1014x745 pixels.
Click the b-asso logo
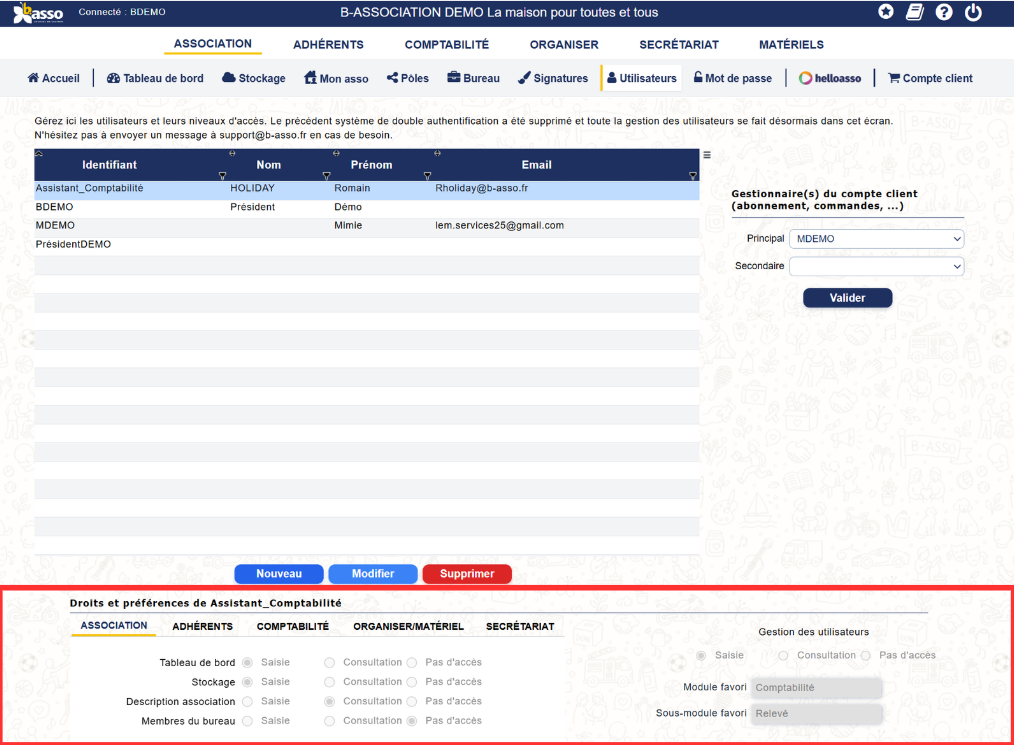38,13
